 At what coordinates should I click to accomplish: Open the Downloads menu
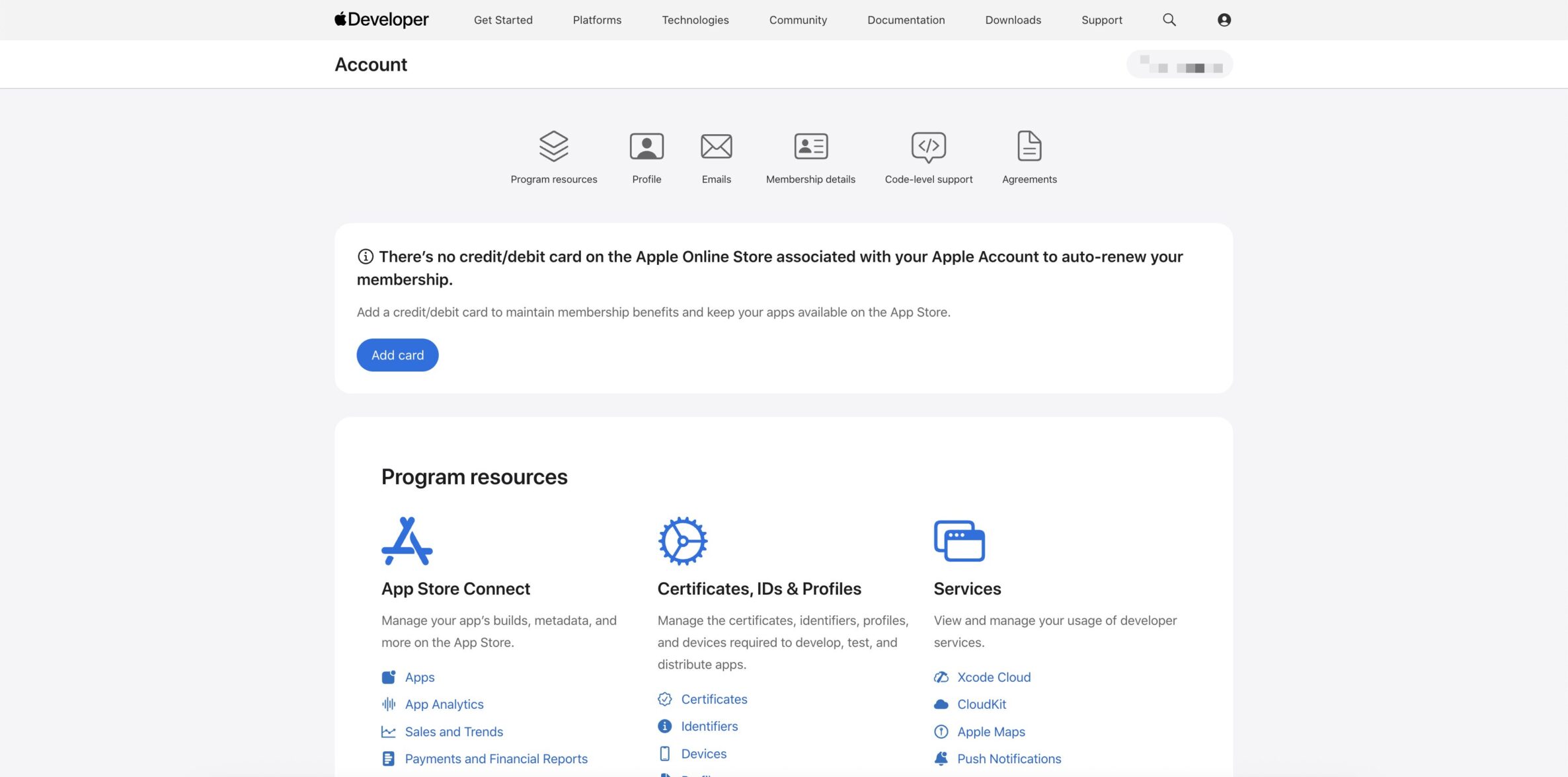1013,20
